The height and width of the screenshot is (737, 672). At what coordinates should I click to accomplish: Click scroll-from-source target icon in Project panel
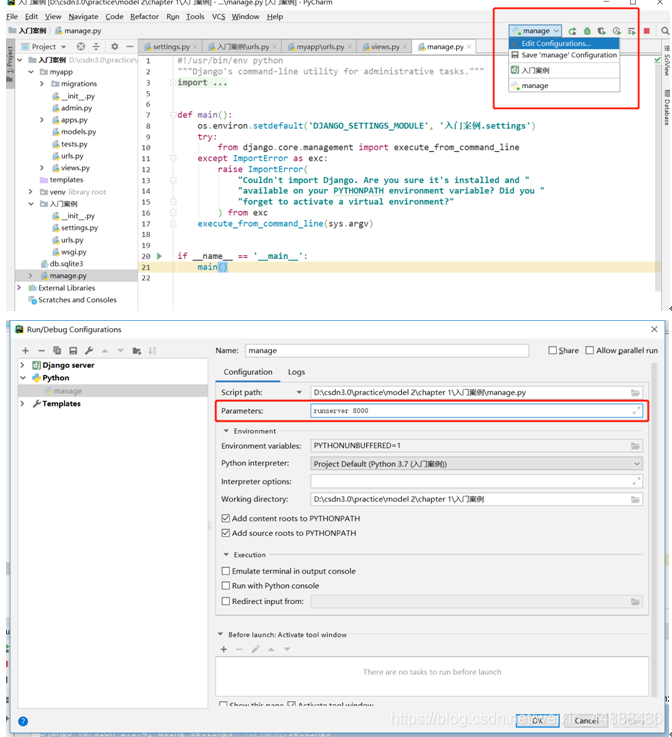81,47
